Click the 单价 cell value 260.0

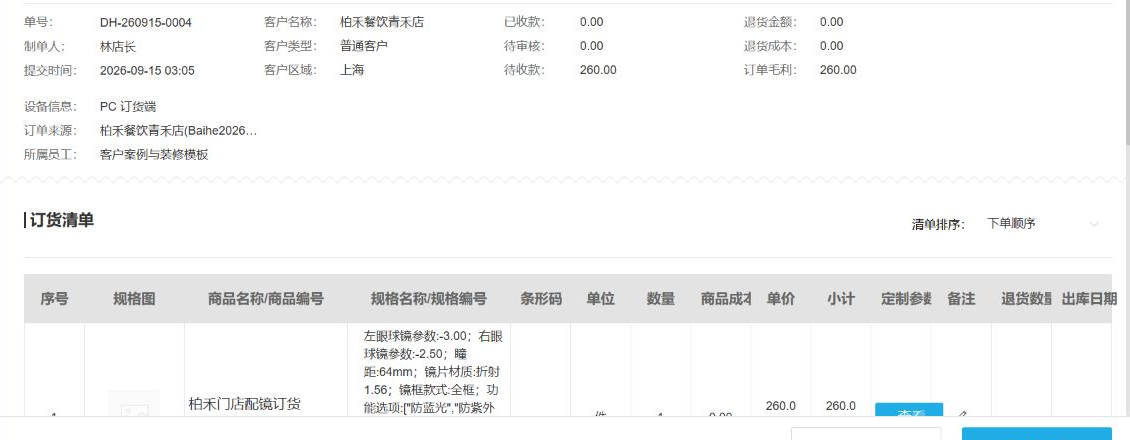click(x=780, y=406)
